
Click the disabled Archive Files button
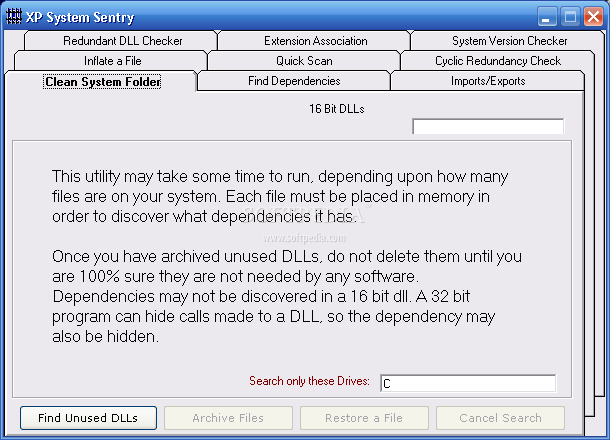tap(228, 418)
